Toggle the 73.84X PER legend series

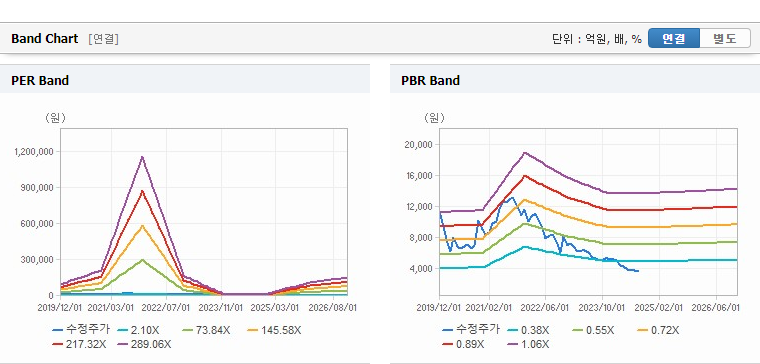(x=206, y=330)
